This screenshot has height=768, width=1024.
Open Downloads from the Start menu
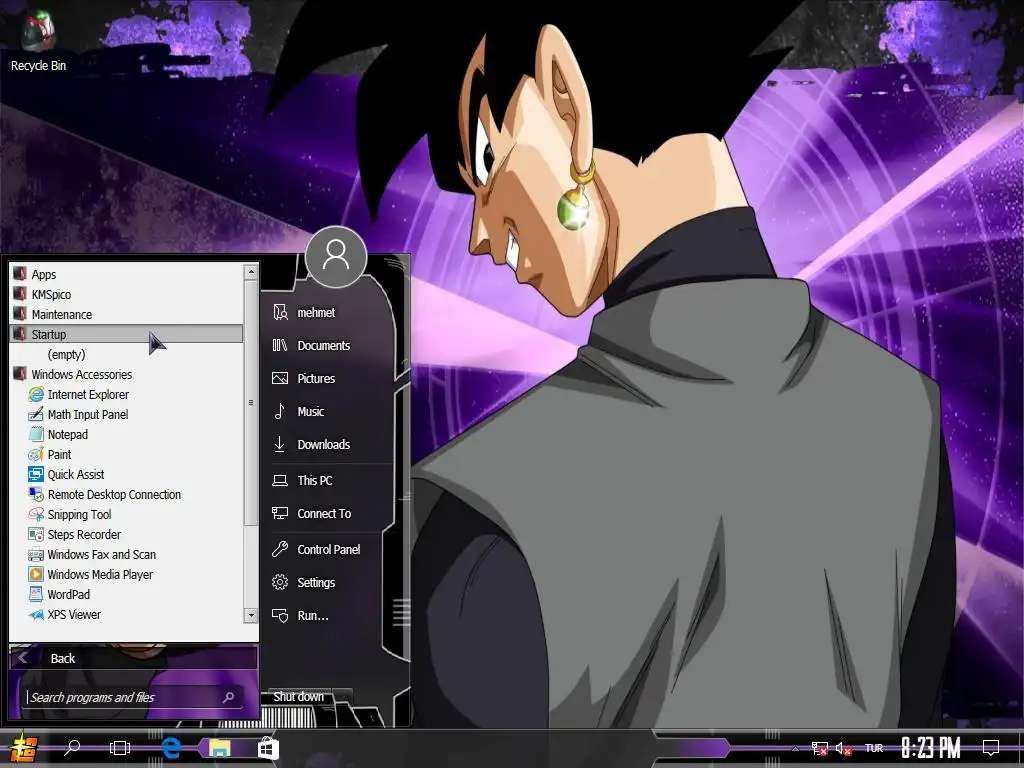(330, 444)
